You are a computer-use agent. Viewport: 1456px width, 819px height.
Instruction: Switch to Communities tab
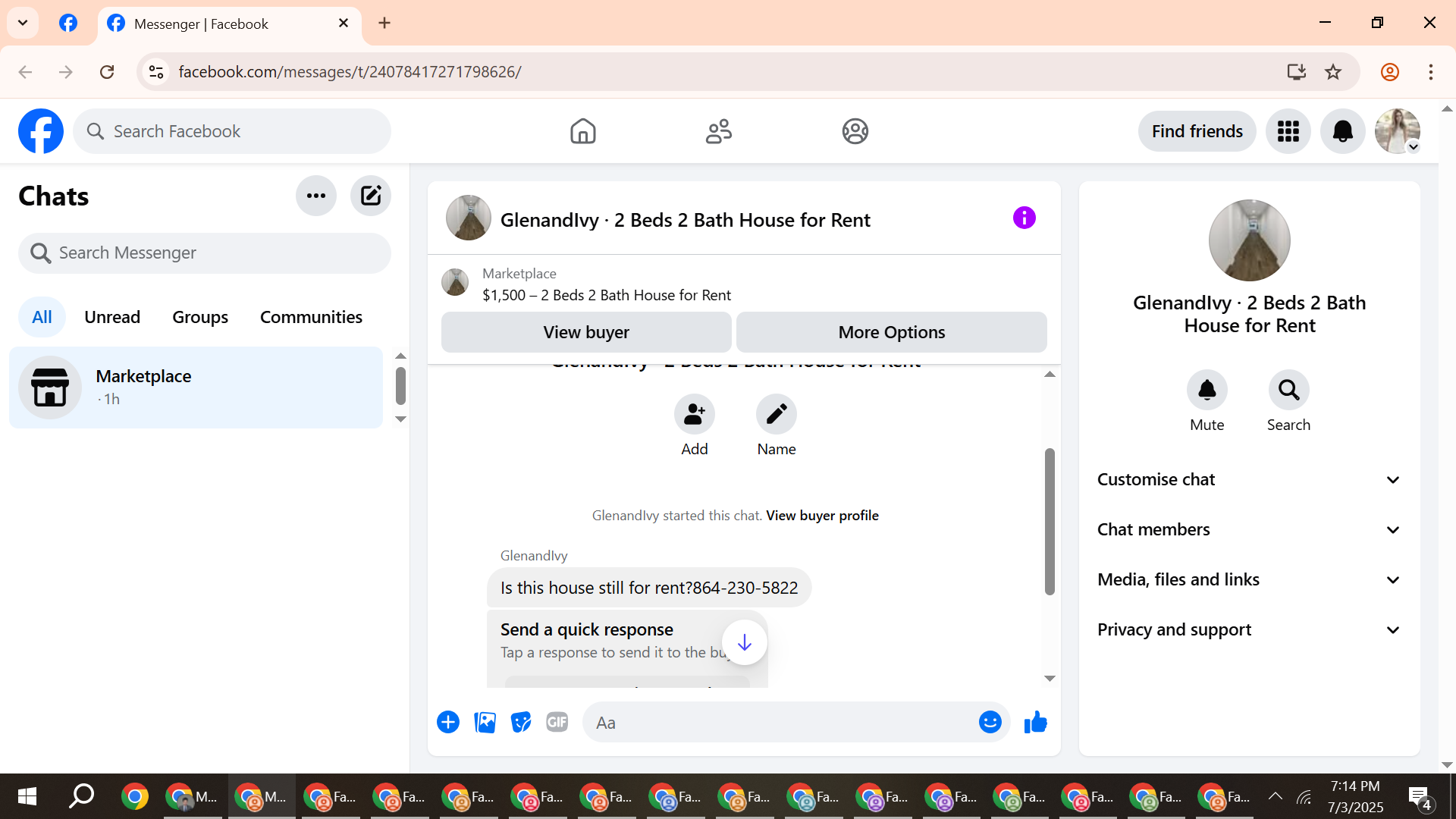click(311, 317)
